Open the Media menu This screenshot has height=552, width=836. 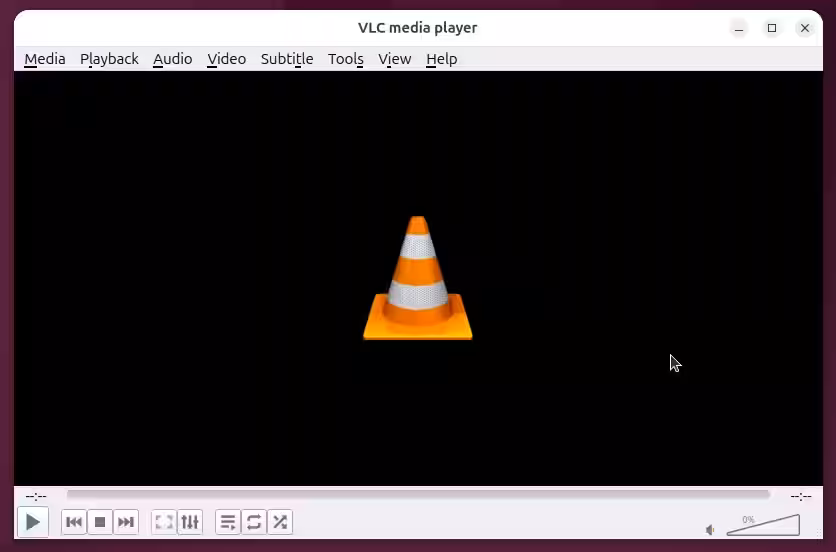tap(45, 59)
